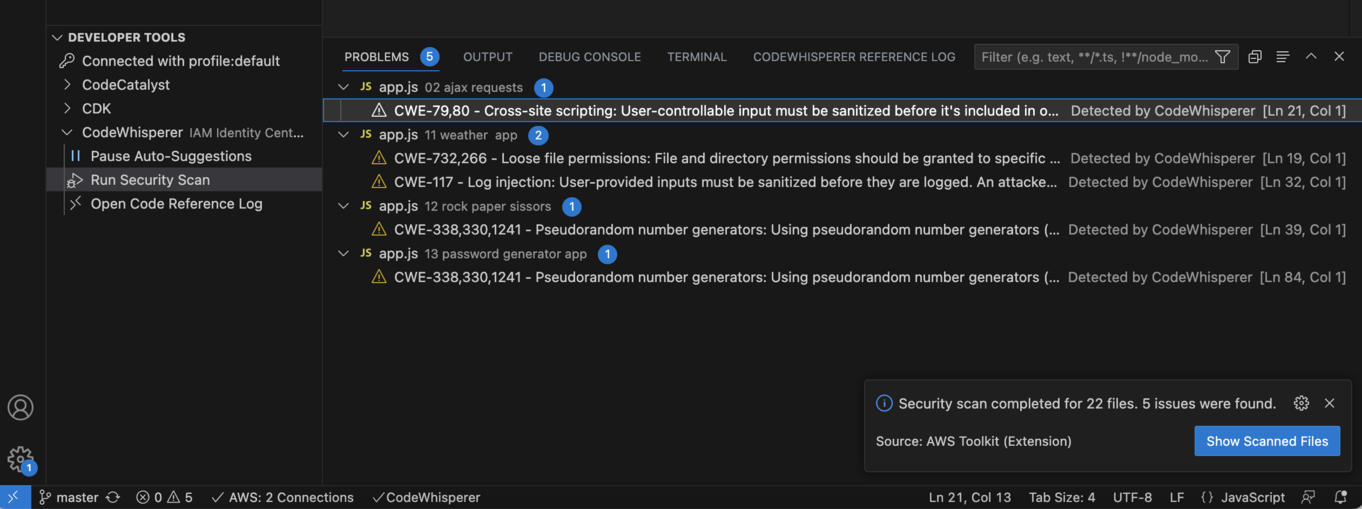Open errors and warnings count in status bar
The height and width of the screenshot is (509, 1362).
(x=164, y=497)
